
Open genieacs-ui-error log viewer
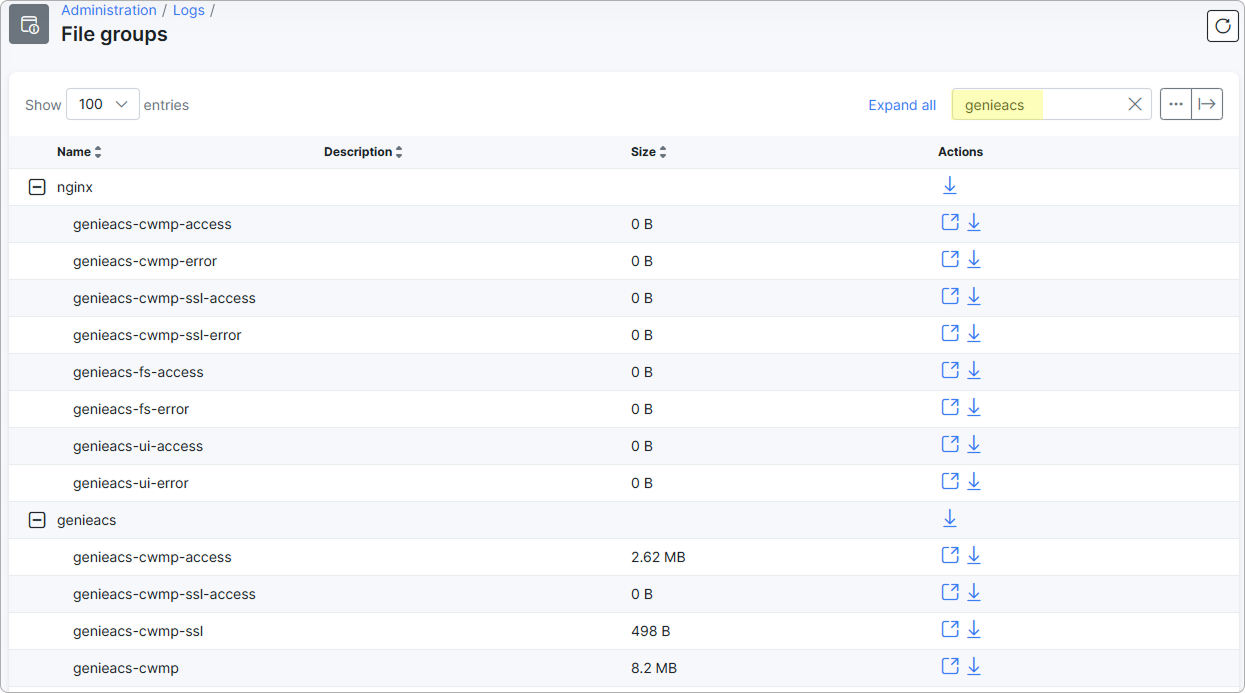950,482
